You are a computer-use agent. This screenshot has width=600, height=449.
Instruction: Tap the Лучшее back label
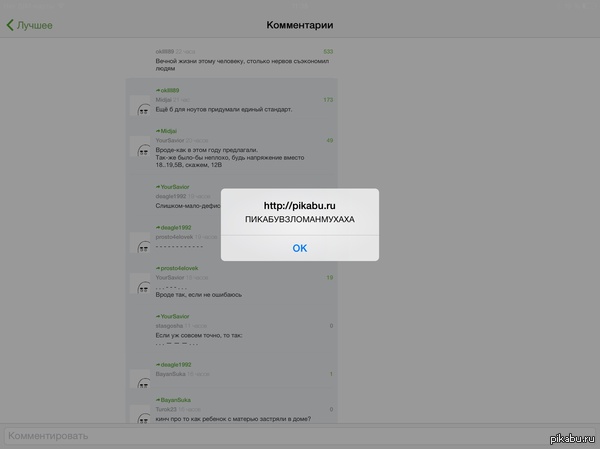[34, 25]
